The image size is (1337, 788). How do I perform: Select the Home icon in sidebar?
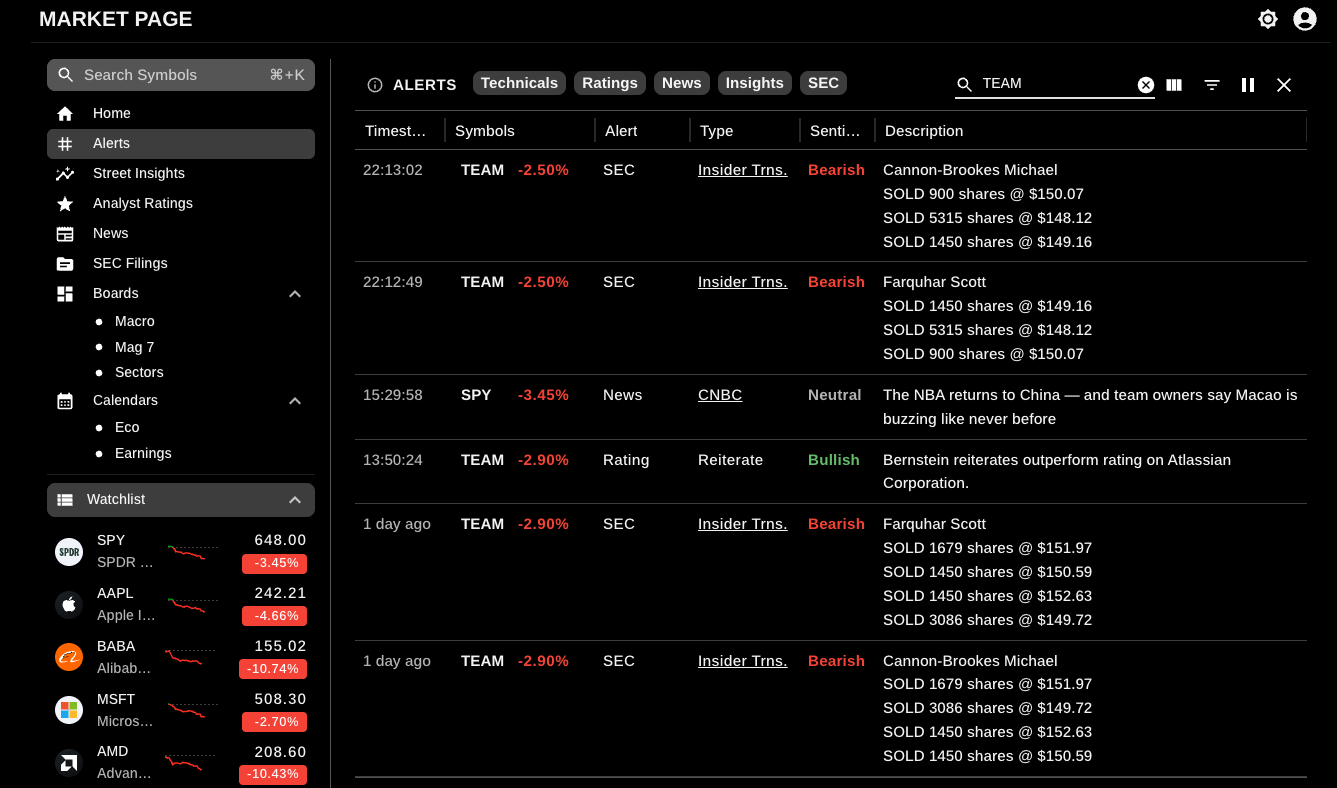65,113
